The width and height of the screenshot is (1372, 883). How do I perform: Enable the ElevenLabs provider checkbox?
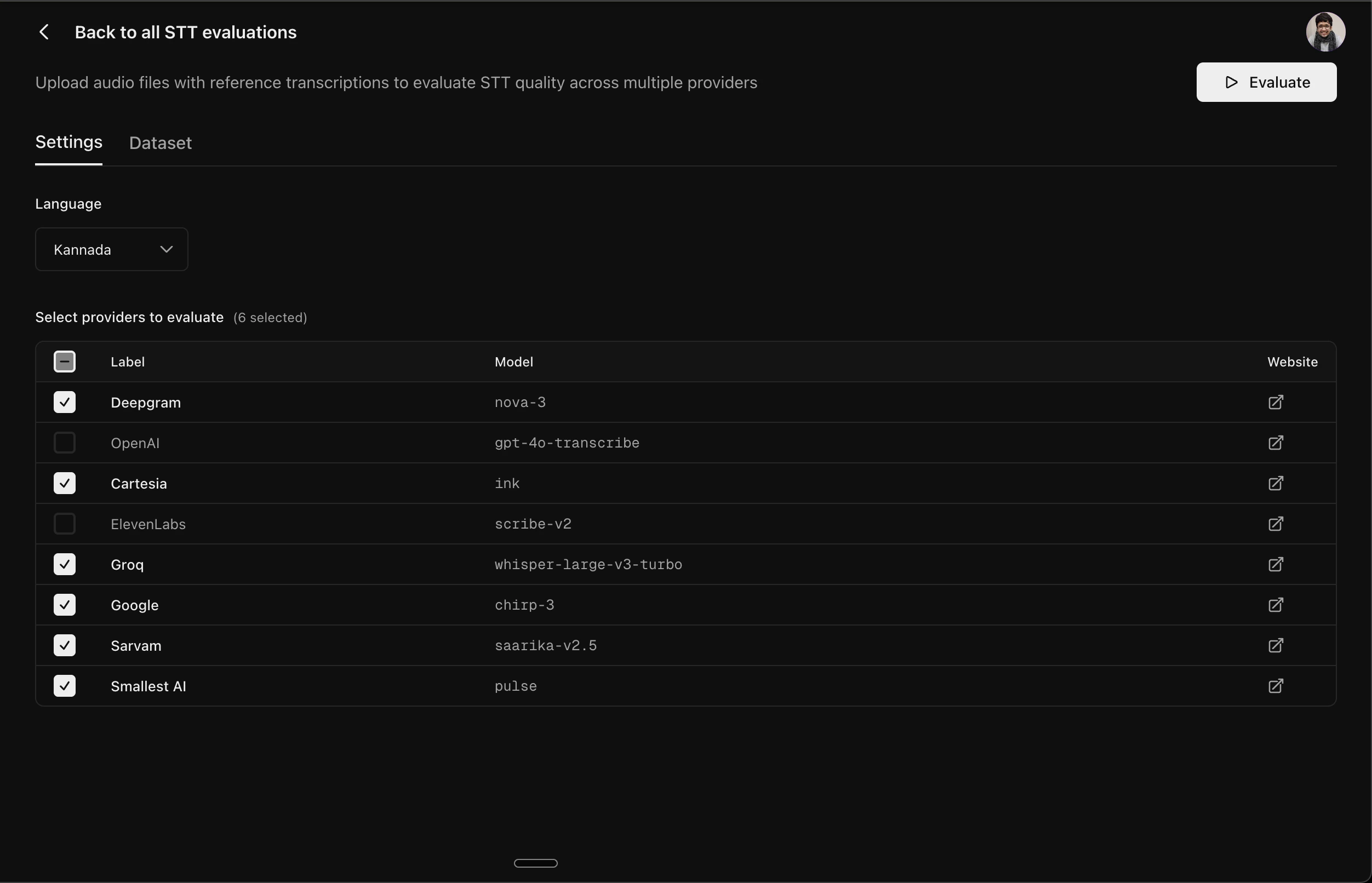pyautogui.click(x=64, y=524)
